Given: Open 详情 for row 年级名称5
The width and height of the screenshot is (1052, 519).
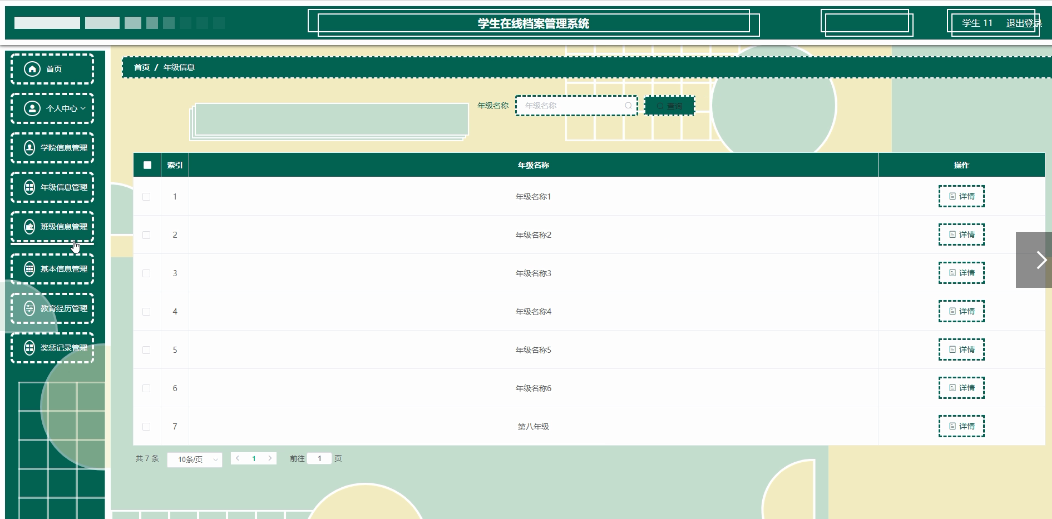Looking at the screenshot, I should coord(961,350).
